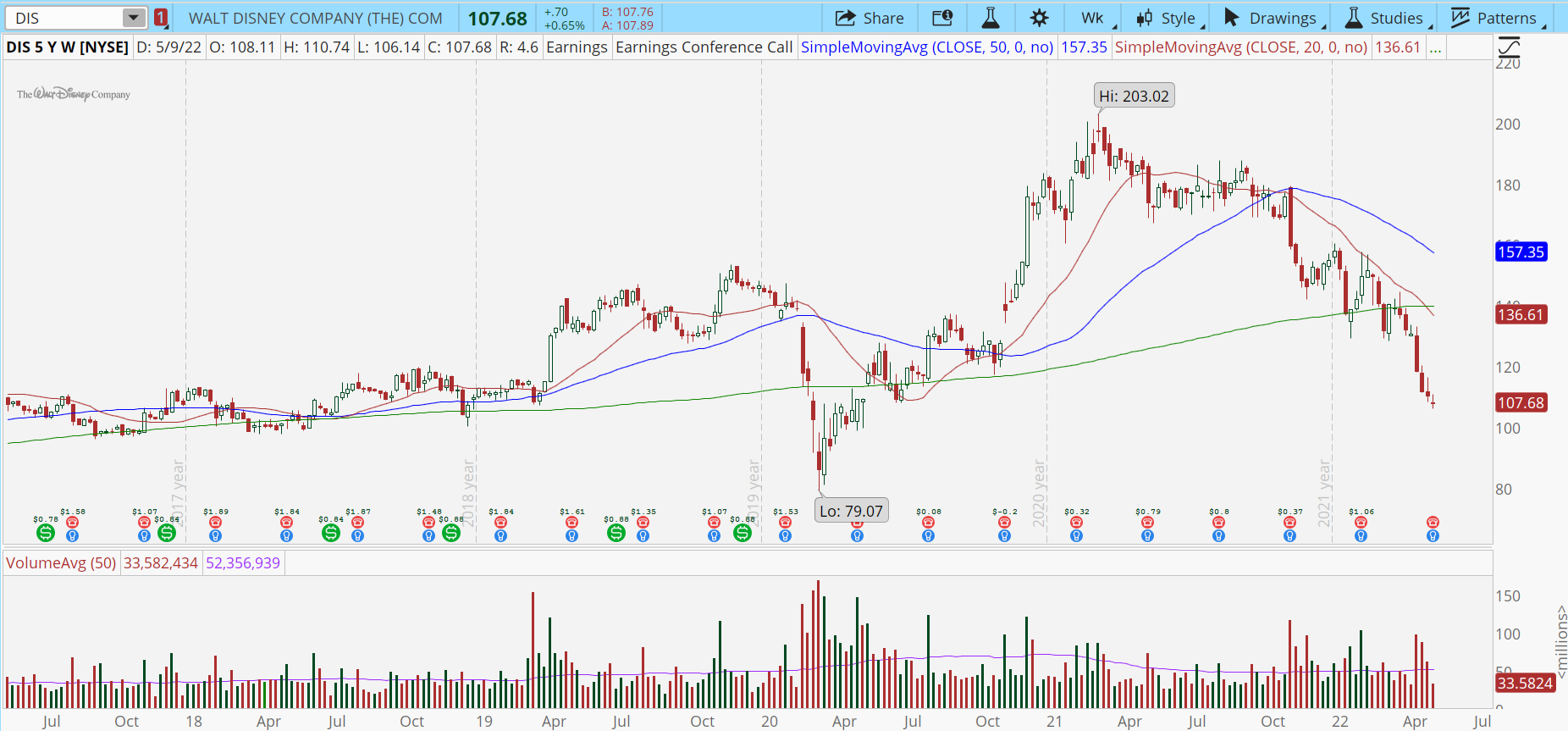This screenshot has width=1568, height=731.
Task: Click the Earnings label in the header
Action: pos(577,47)
